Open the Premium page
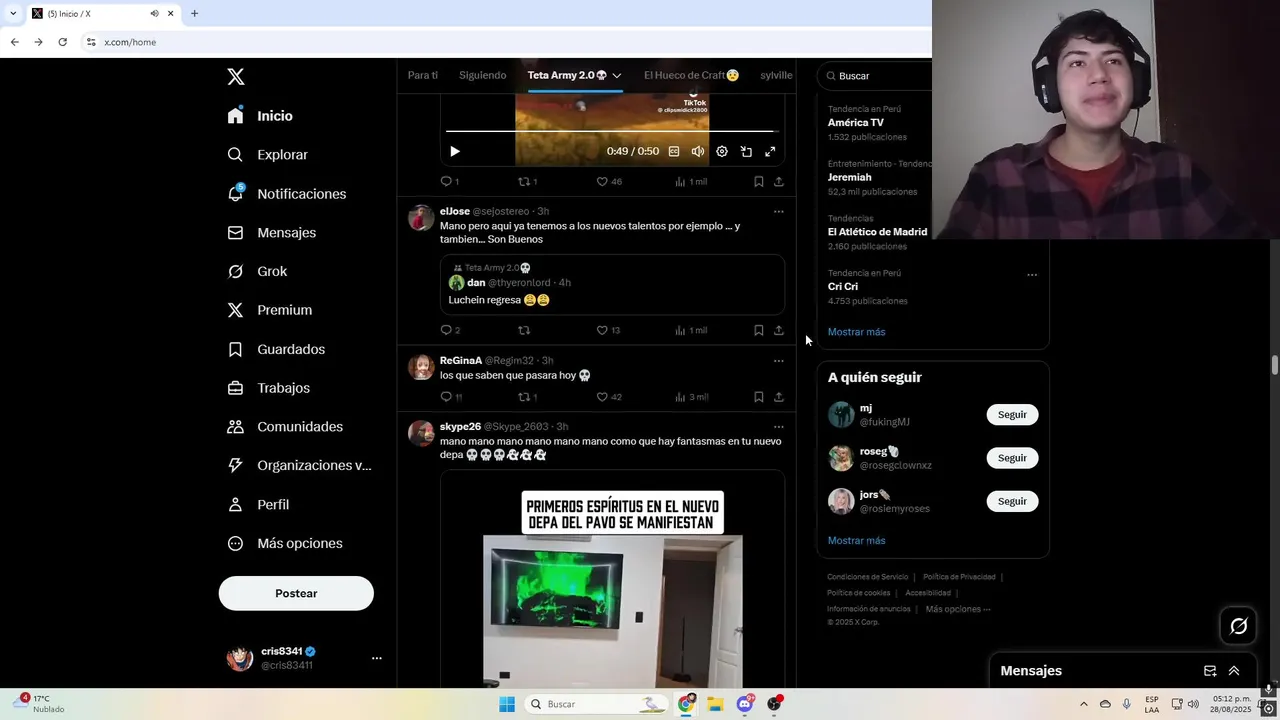The height and width of the screenshot is (720, 1280). (269, 310)
